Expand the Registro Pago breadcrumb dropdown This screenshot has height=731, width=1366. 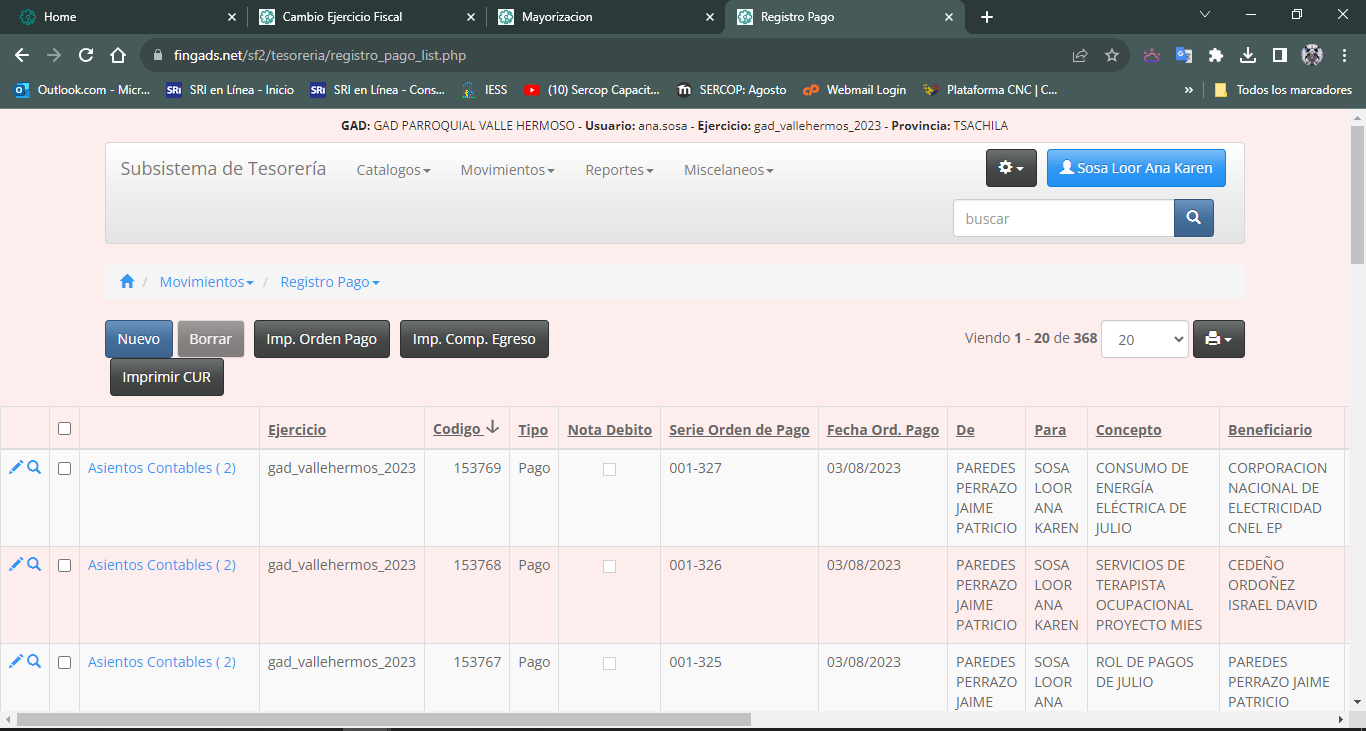point(330,282)
